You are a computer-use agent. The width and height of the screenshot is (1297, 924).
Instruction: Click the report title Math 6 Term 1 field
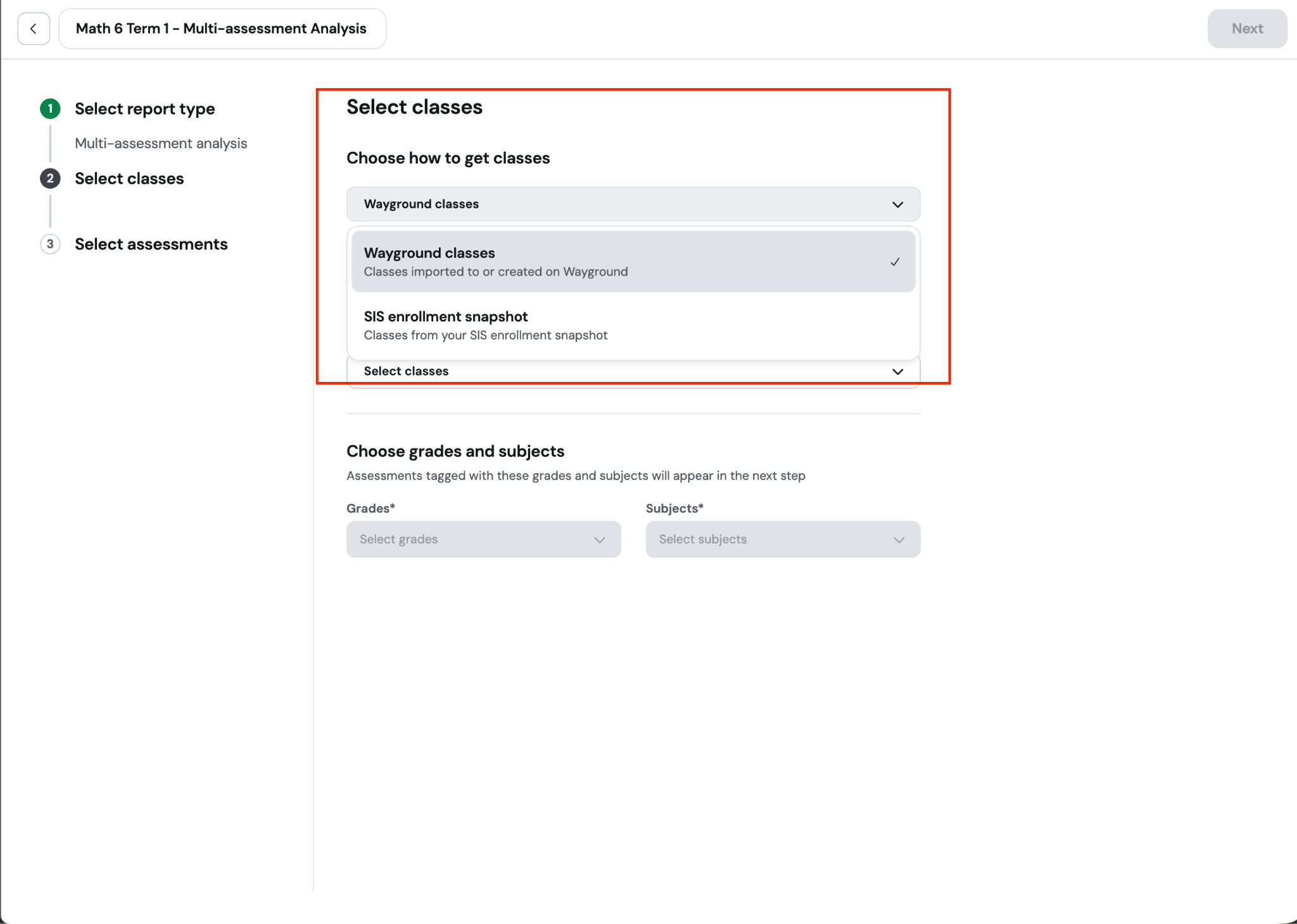click(222, 28)
